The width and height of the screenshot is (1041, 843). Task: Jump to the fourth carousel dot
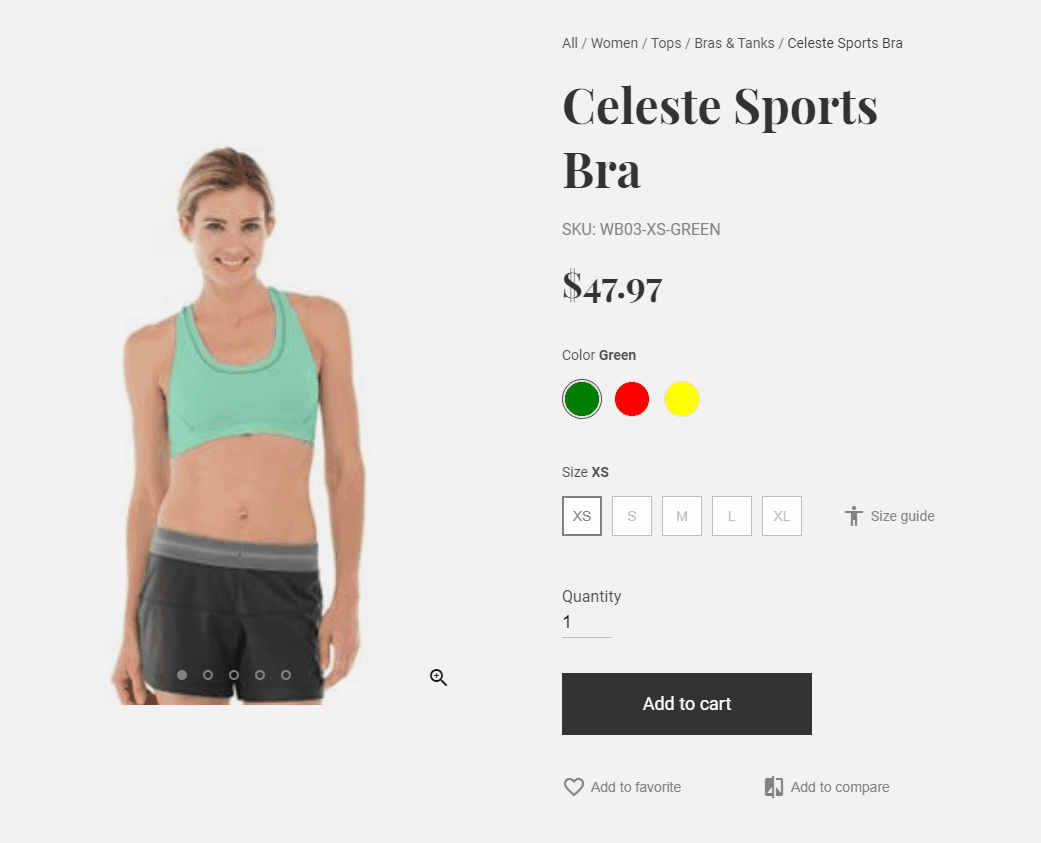coord(260,674)
